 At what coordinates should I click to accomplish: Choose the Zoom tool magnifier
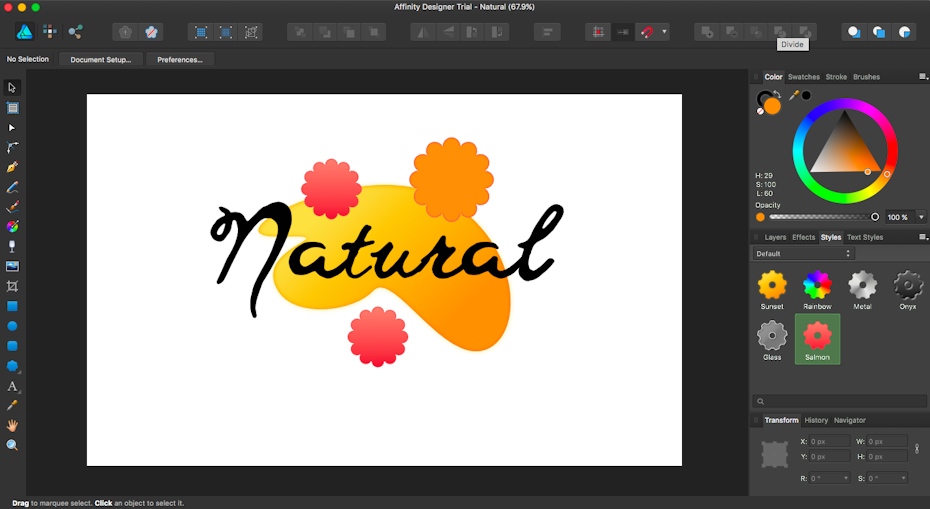[12, 445]
